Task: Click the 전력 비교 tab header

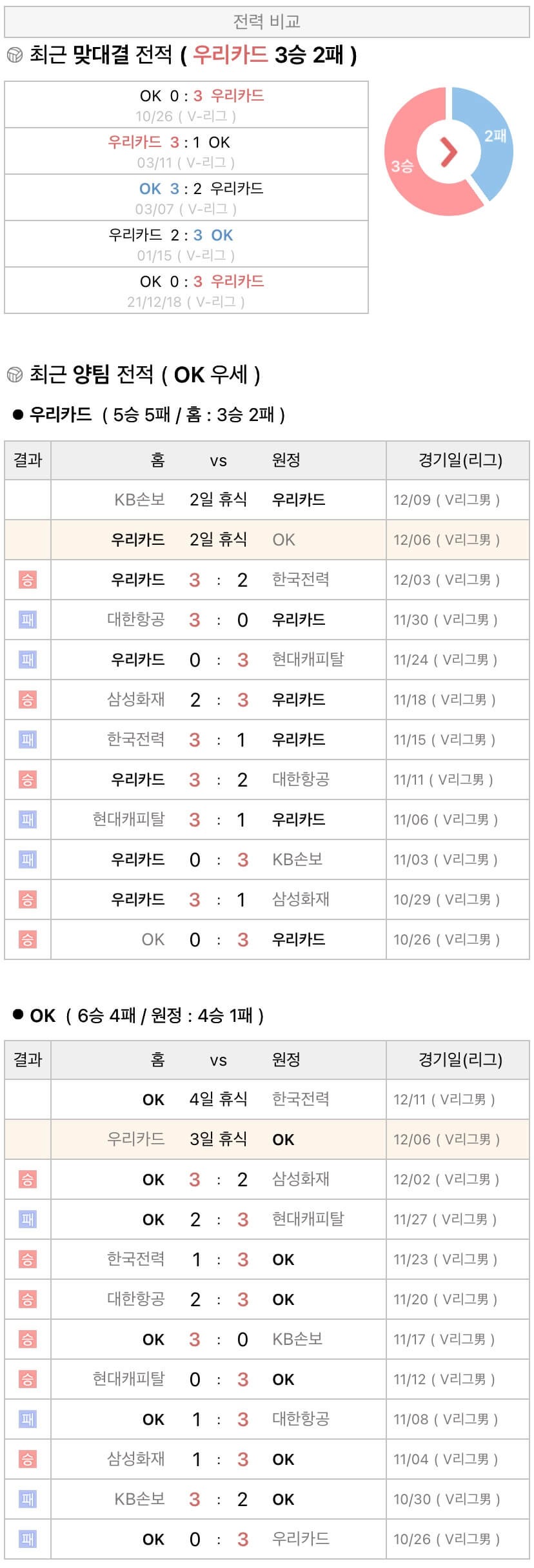Action: click(266, 22)
